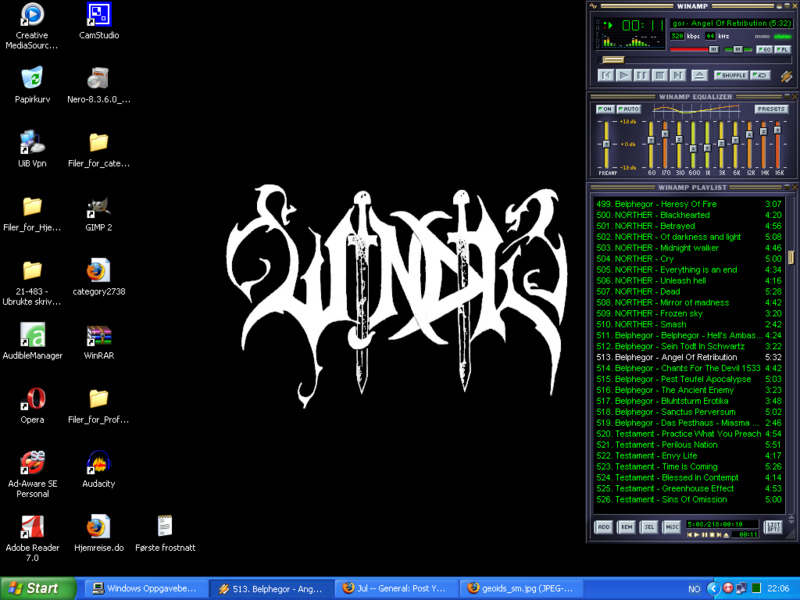Click the Opera desktop icon
The width and height of the screenshot is (800, 600).
[x=32, y=406]
